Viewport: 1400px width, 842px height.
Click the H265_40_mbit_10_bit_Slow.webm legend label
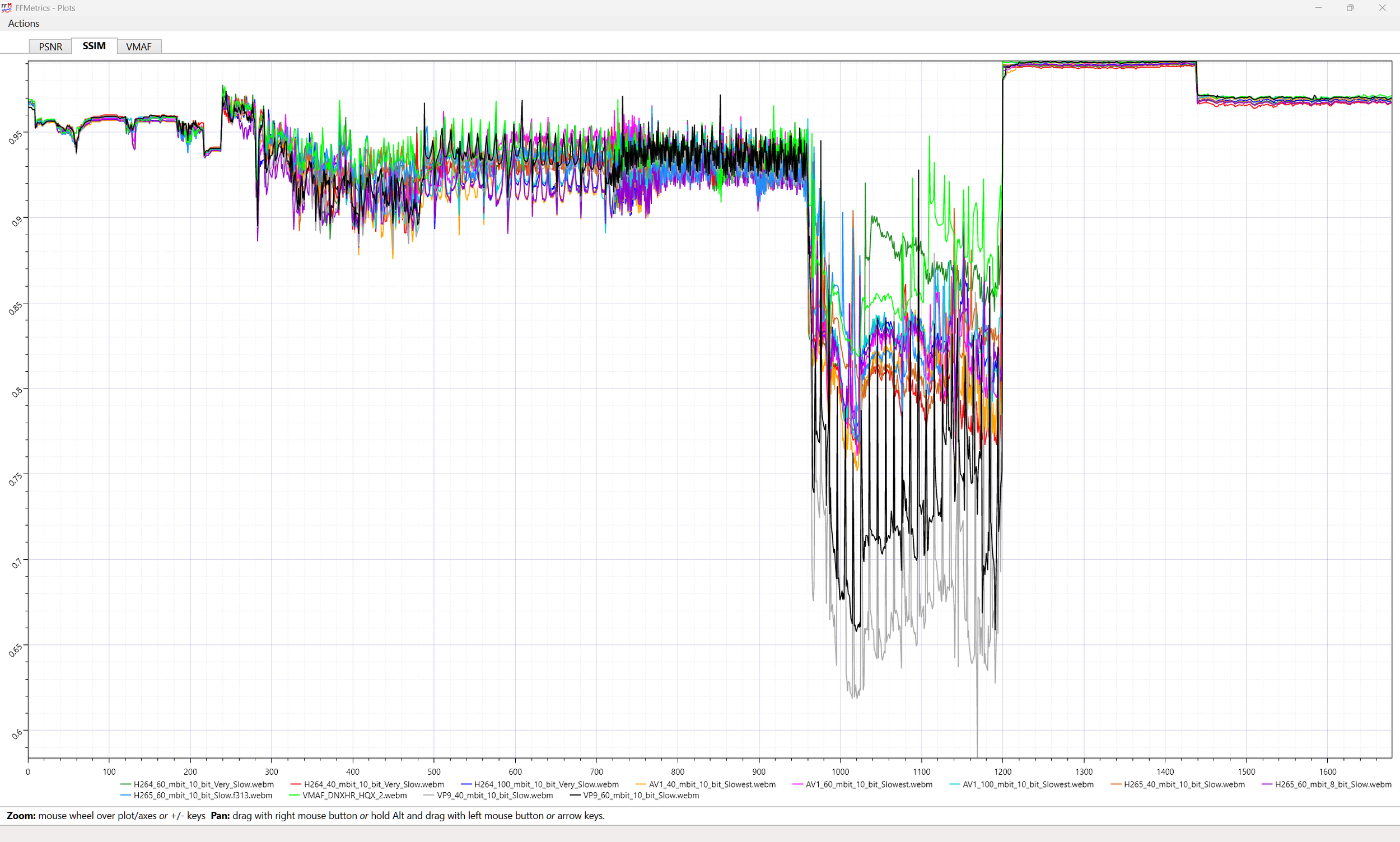pyautogui.click(x=1184, y=784)
